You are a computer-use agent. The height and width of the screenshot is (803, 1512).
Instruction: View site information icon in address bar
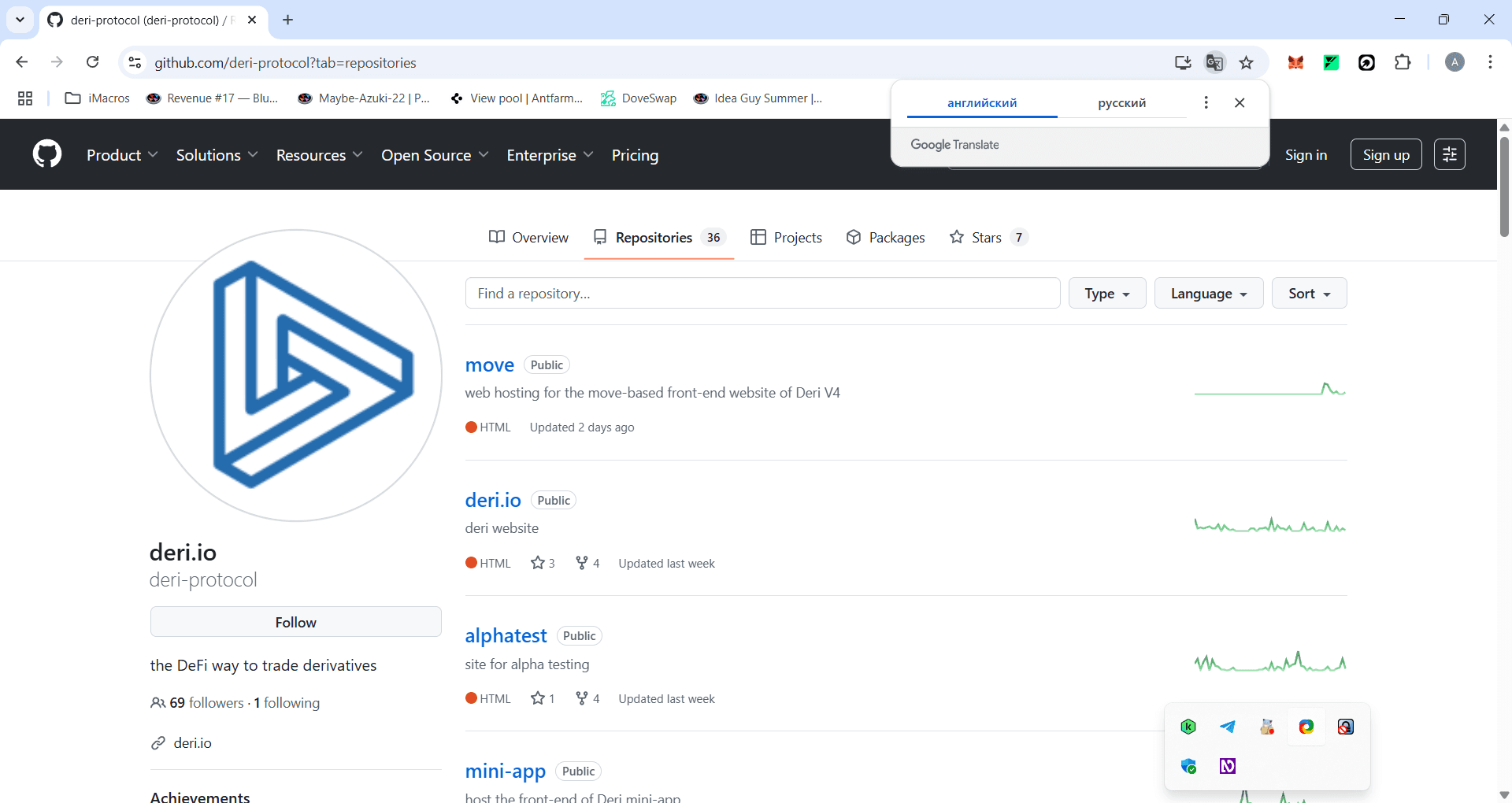point(135,62)
